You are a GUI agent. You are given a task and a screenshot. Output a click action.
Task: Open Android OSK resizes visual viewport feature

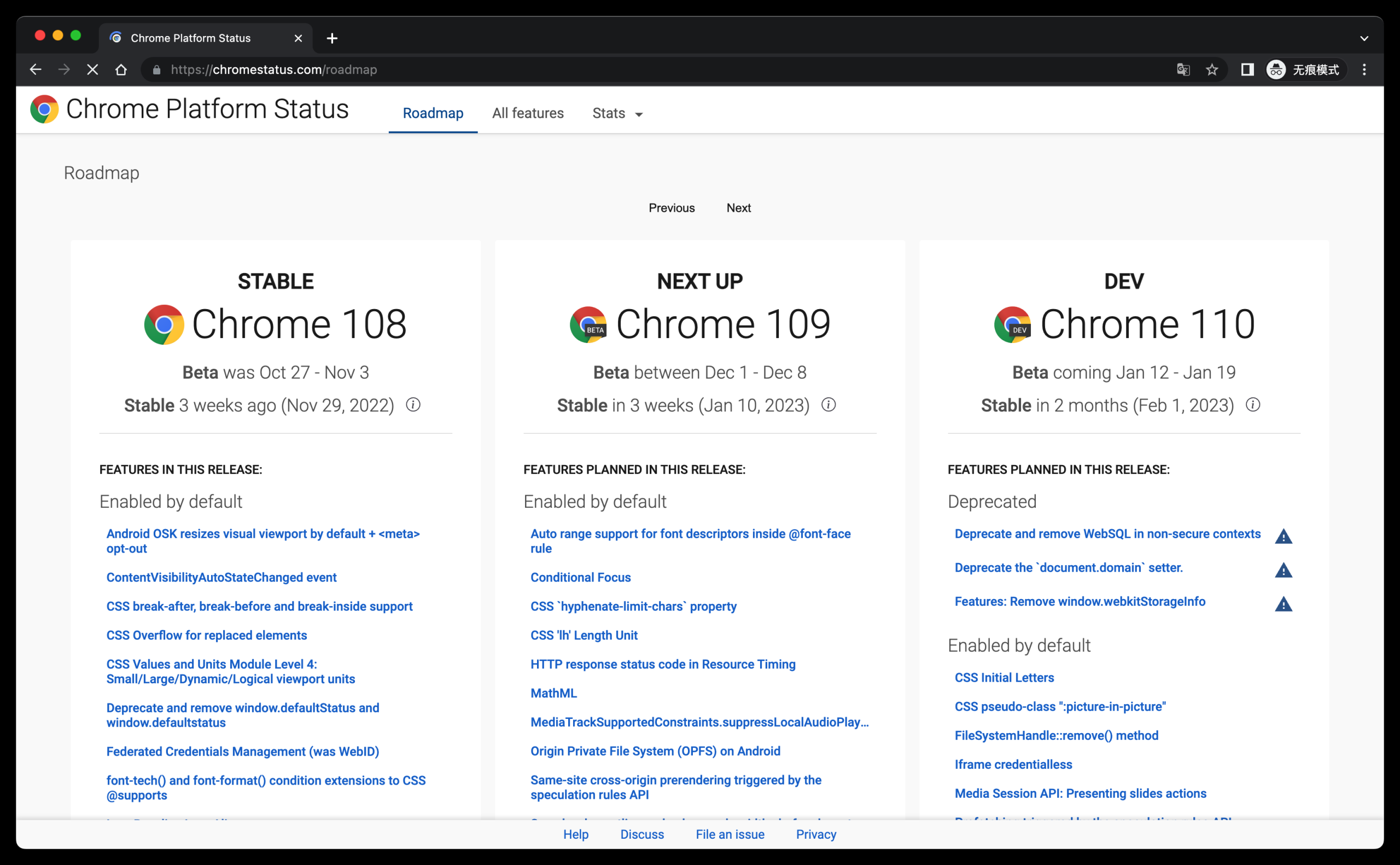263,541
